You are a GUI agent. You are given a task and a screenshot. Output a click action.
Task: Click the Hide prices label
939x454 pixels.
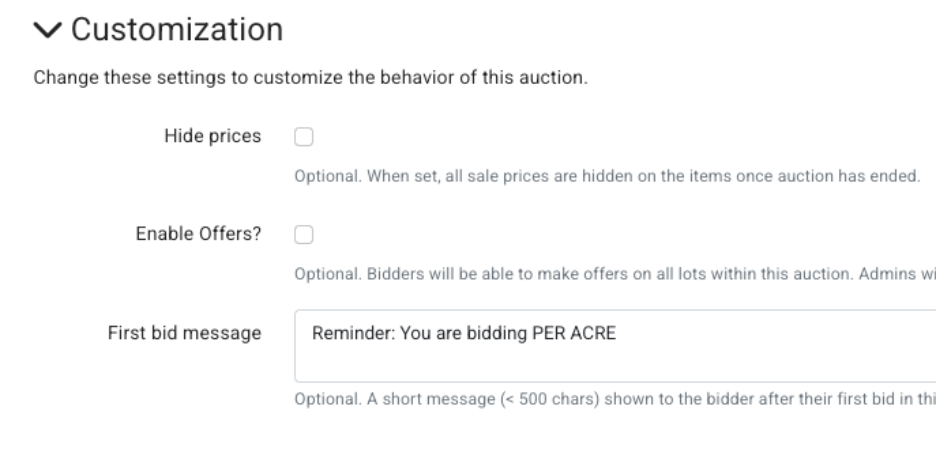(x=213, y=136)
